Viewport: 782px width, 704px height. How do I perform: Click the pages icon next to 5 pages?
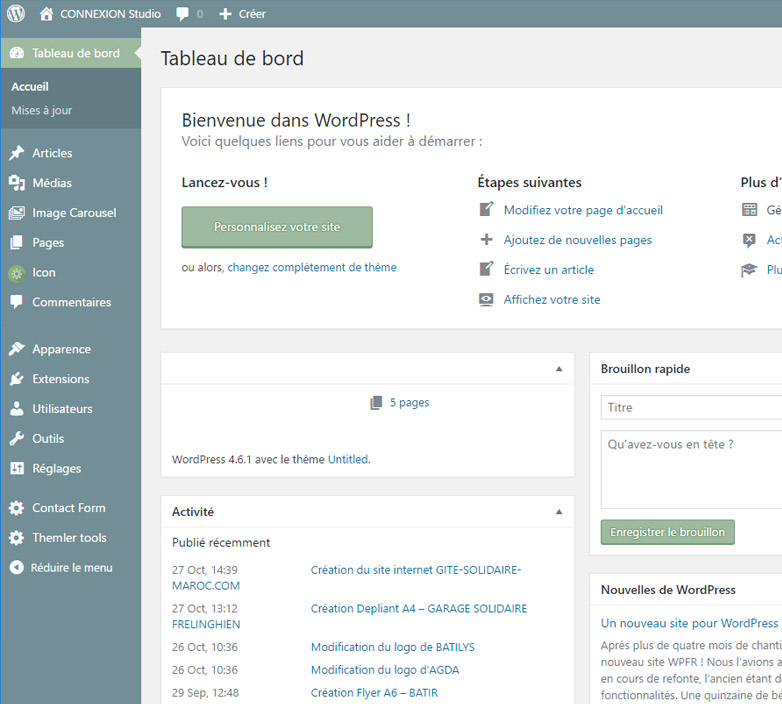click(x=376, y=402)
